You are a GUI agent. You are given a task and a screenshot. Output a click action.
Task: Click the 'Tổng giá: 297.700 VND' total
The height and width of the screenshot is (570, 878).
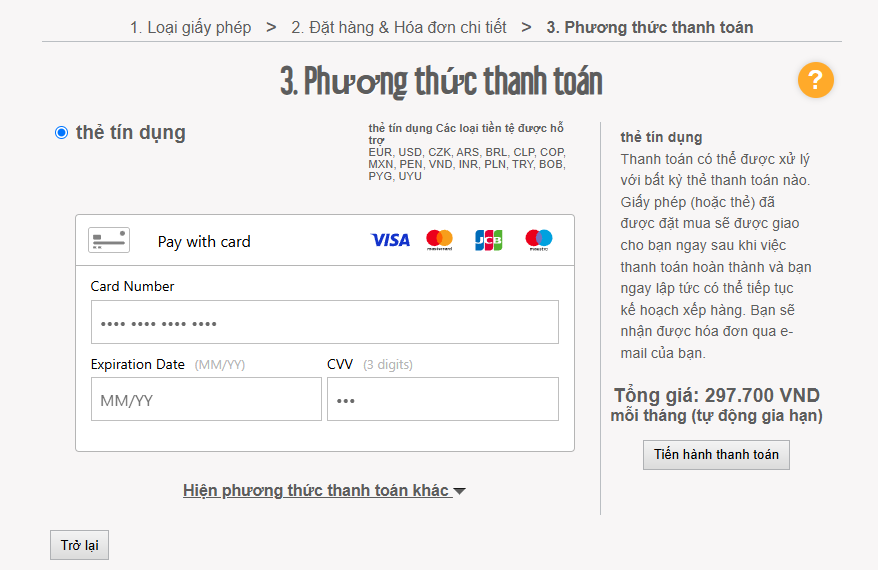(716, 395)
